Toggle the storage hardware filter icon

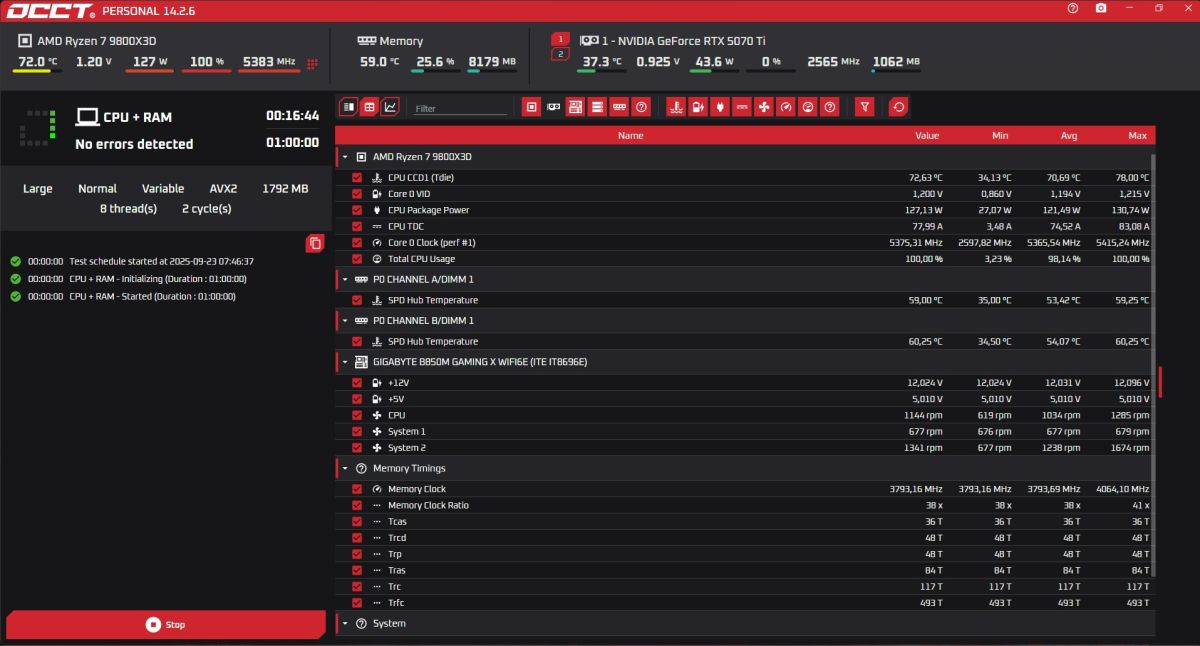tap(597, 107)
